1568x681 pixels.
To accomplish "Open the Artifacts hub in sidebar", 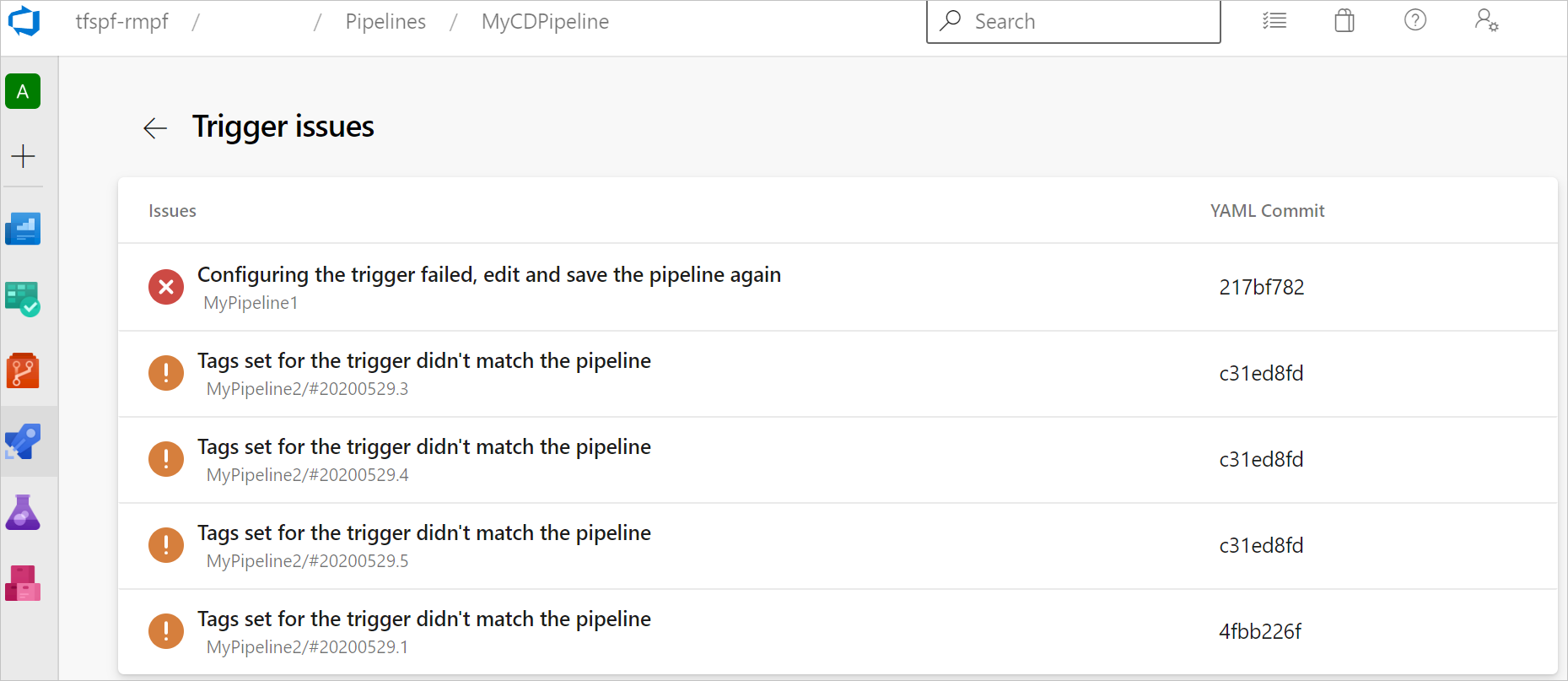I will click(23, 583).
